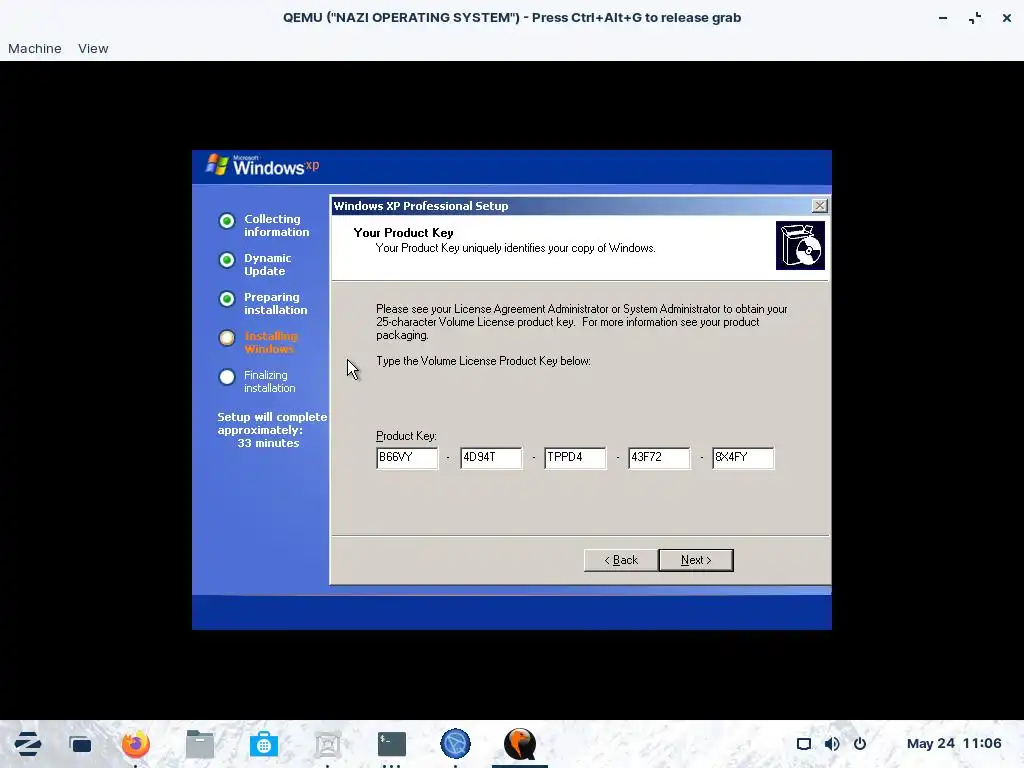Click the QEMU window title text
The width and height of the screenshot is (1024, 768).
coord(512,18)
